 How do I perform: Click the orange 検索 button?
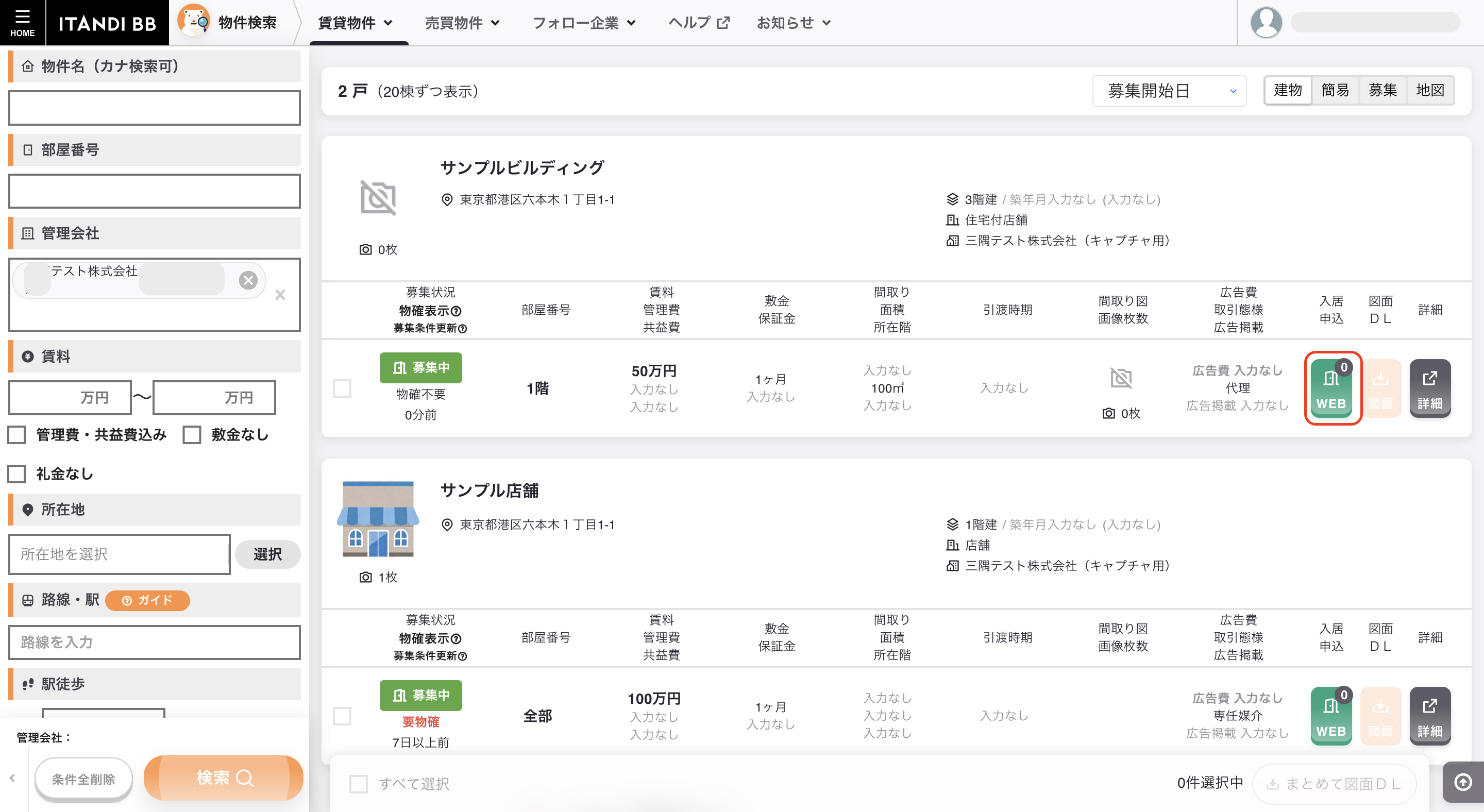[224, 777]
